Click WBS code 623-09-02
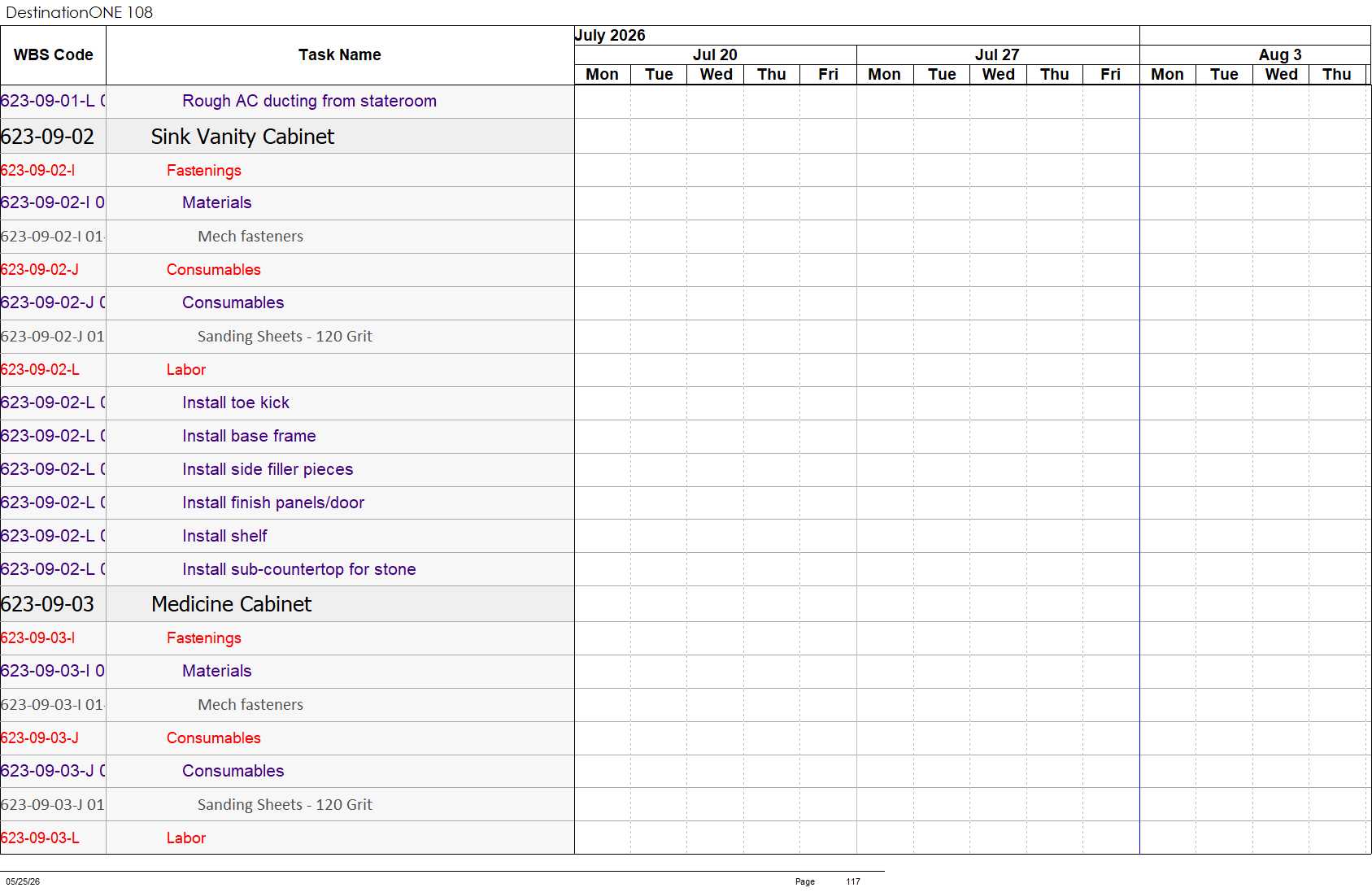Image resolution: width=1372 pixels, height=892 pixels. click(47, 137)
